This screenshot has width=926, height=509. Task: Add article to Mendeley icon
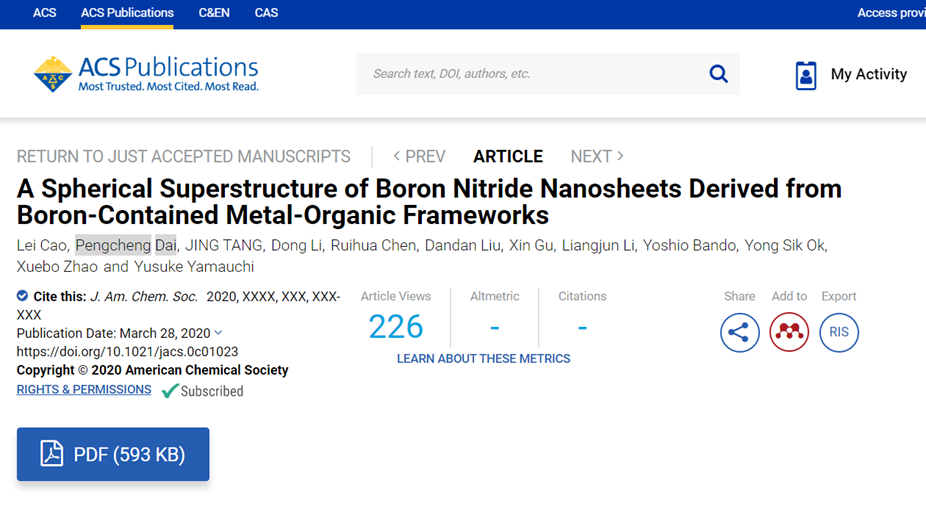pyautogui.click(x=789, y=332)
